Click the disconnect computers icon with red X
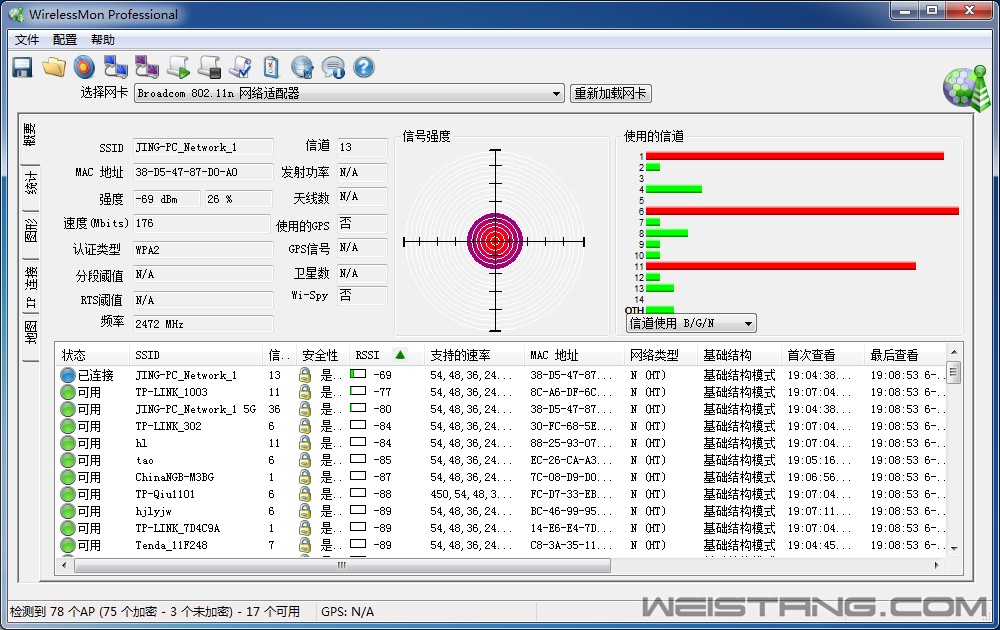 147,67
